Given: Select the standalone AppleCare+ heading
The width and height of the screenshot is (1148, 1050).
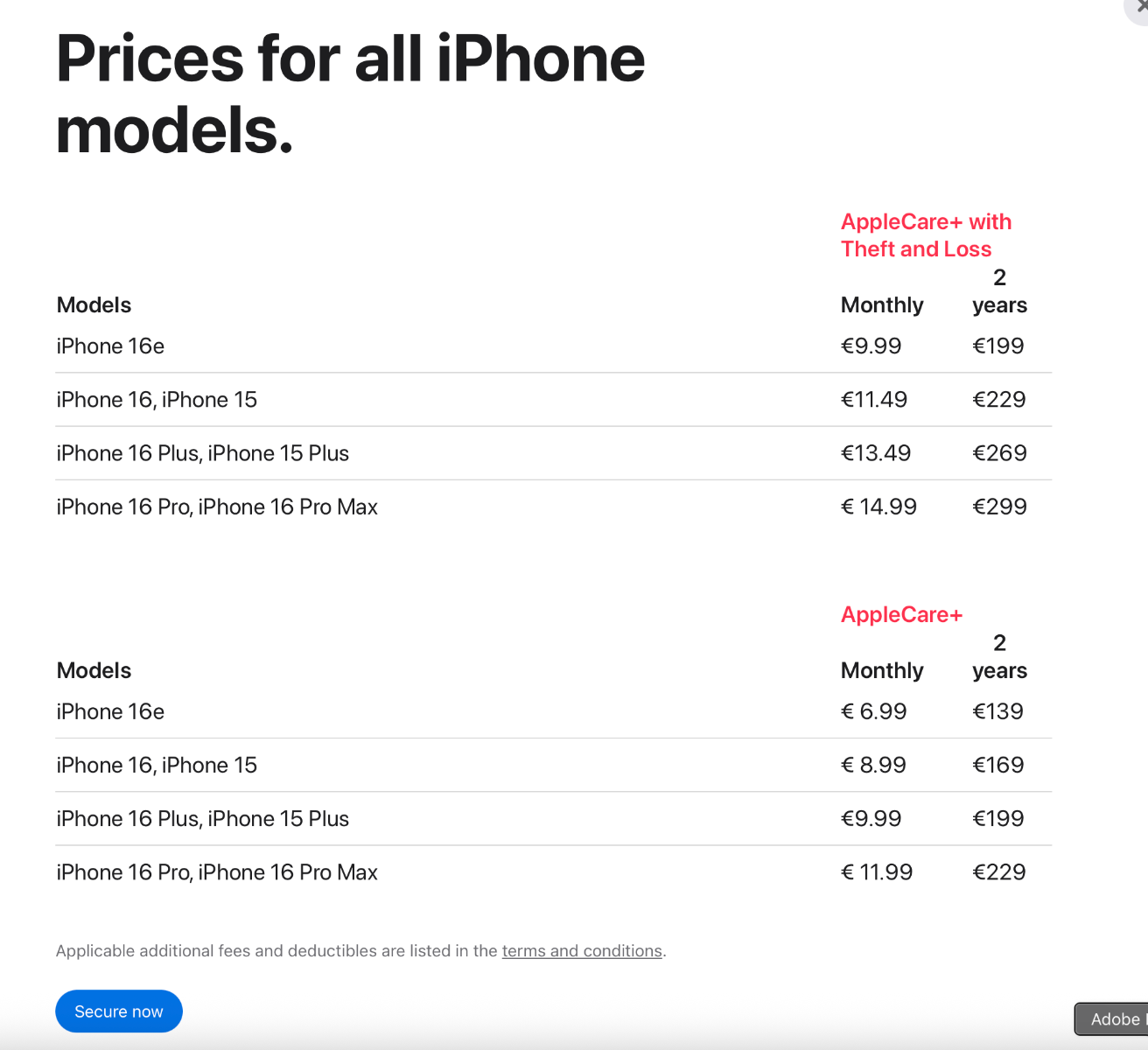Looking at the screenshot, I should (901, 615).
